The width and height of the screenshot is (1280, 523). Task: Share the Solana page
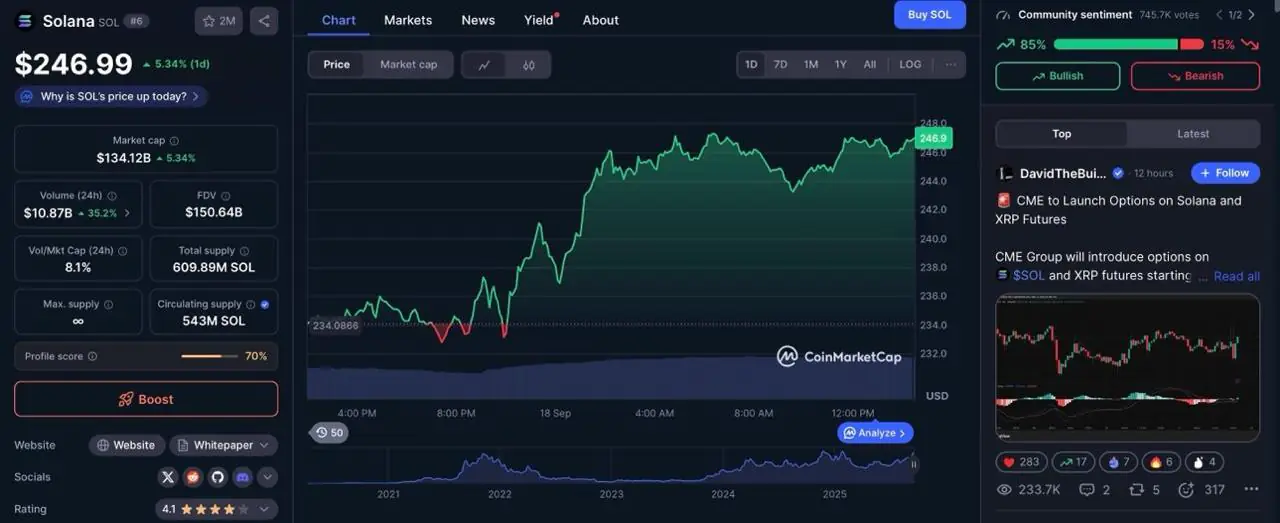[264, 20]
